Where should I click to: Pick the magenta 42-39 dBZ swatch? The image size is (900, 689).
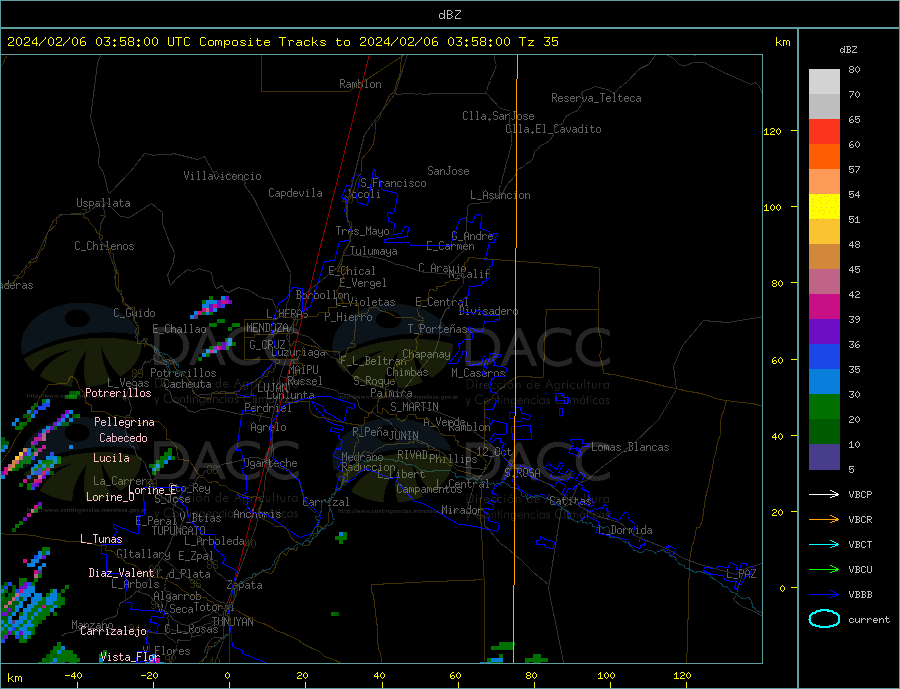[x=824, y=307]
